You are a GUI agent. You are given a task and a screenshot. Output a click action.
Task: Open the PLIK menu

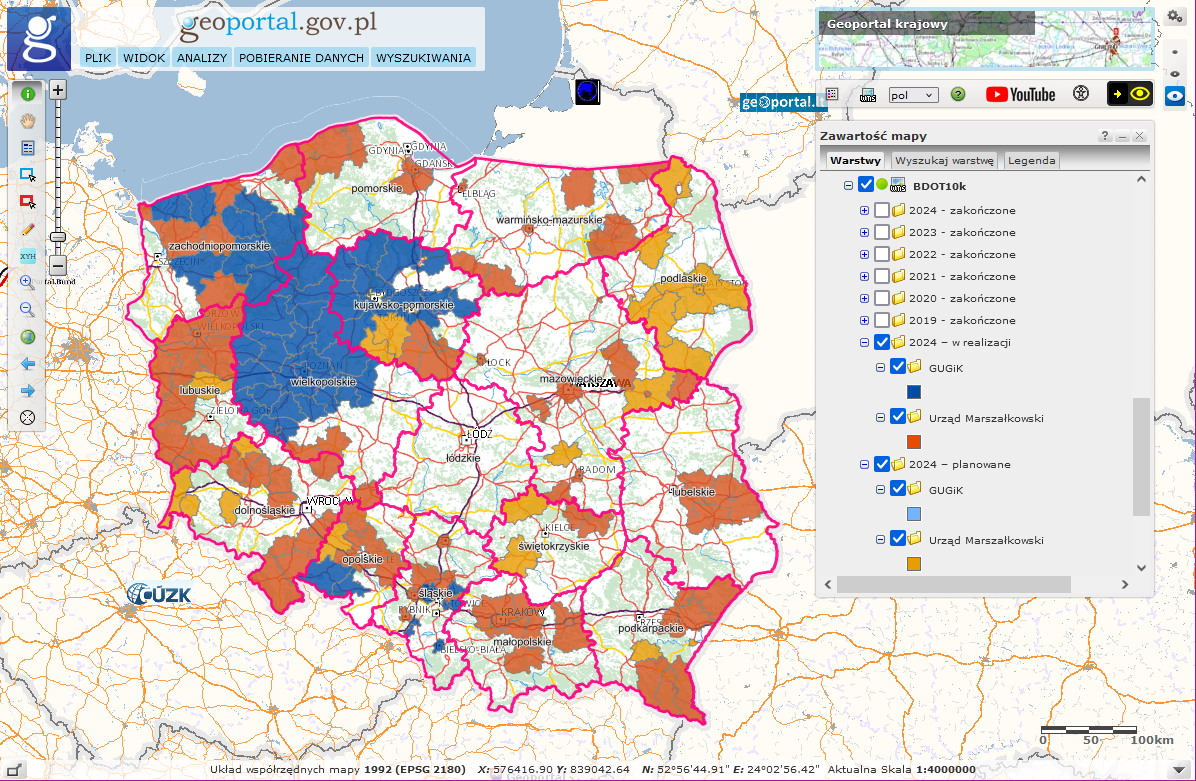pos(98,57)
